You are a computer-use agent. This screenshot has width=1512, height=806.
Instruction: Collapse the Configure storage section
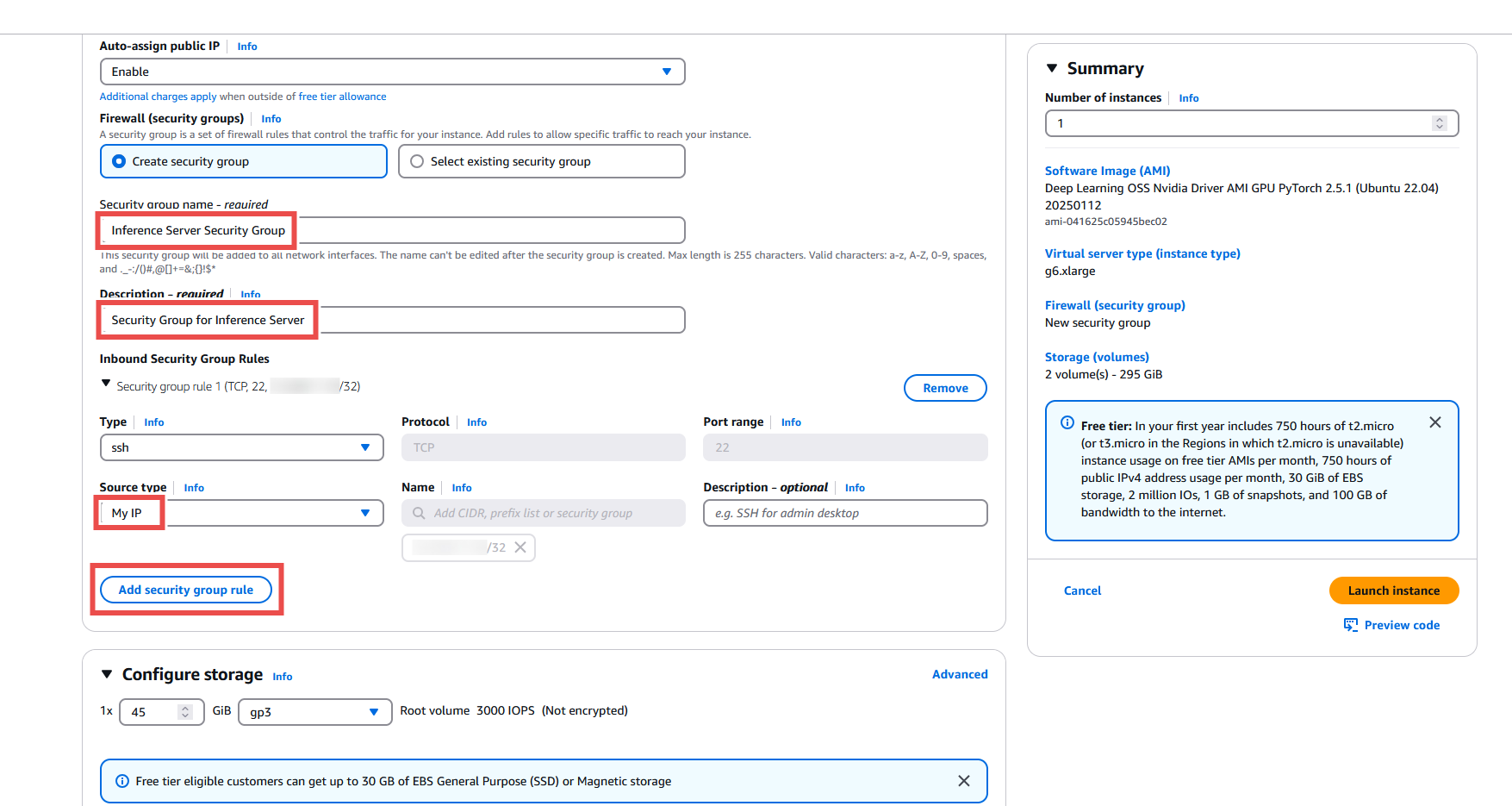tap(107, 674)
